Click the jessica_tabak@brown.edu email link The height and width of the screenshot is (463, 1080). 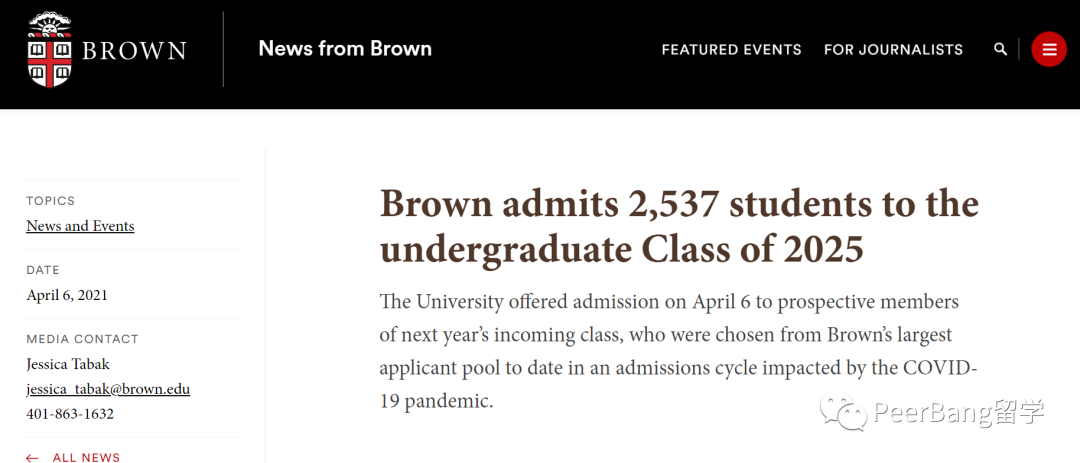(108, 389)
